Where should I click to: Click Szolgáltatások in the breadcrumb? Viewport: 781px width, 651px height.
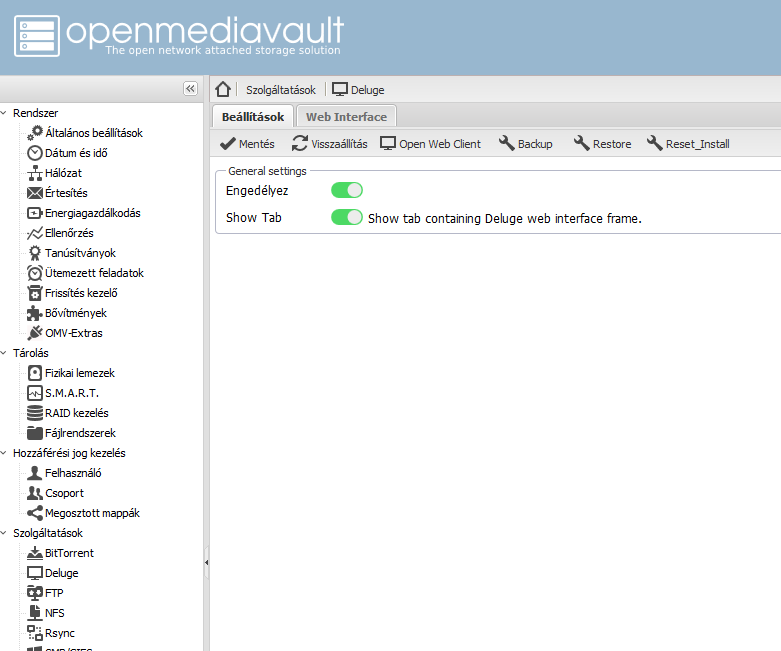click(280, 90)
